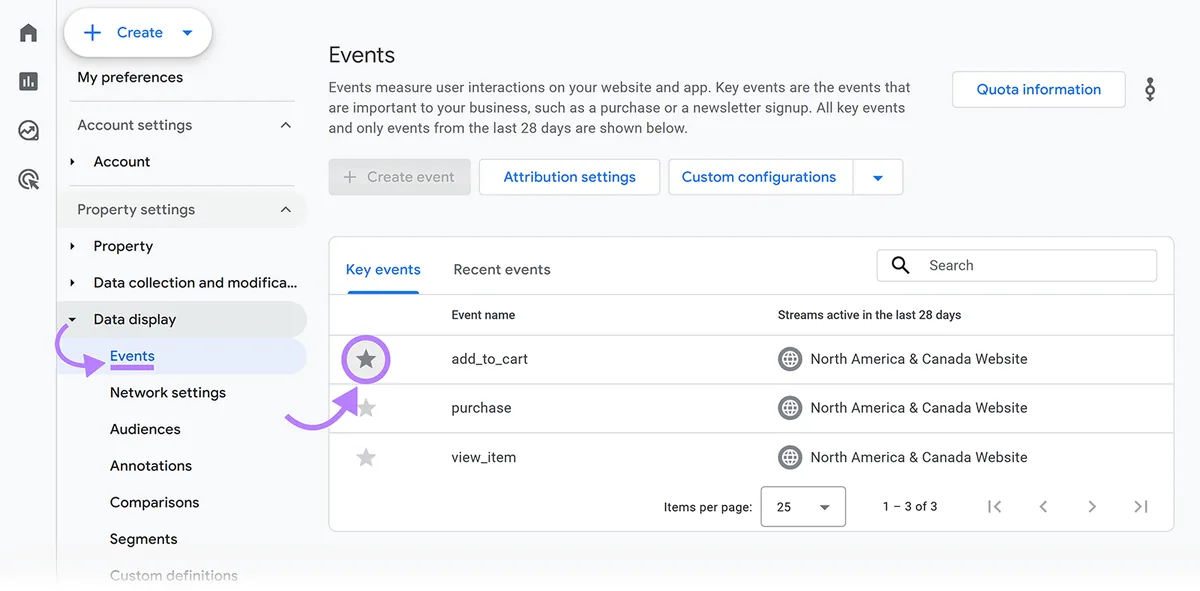1200x591 pixels.
Task: Click the purchase event name
Action: point(481,408)
